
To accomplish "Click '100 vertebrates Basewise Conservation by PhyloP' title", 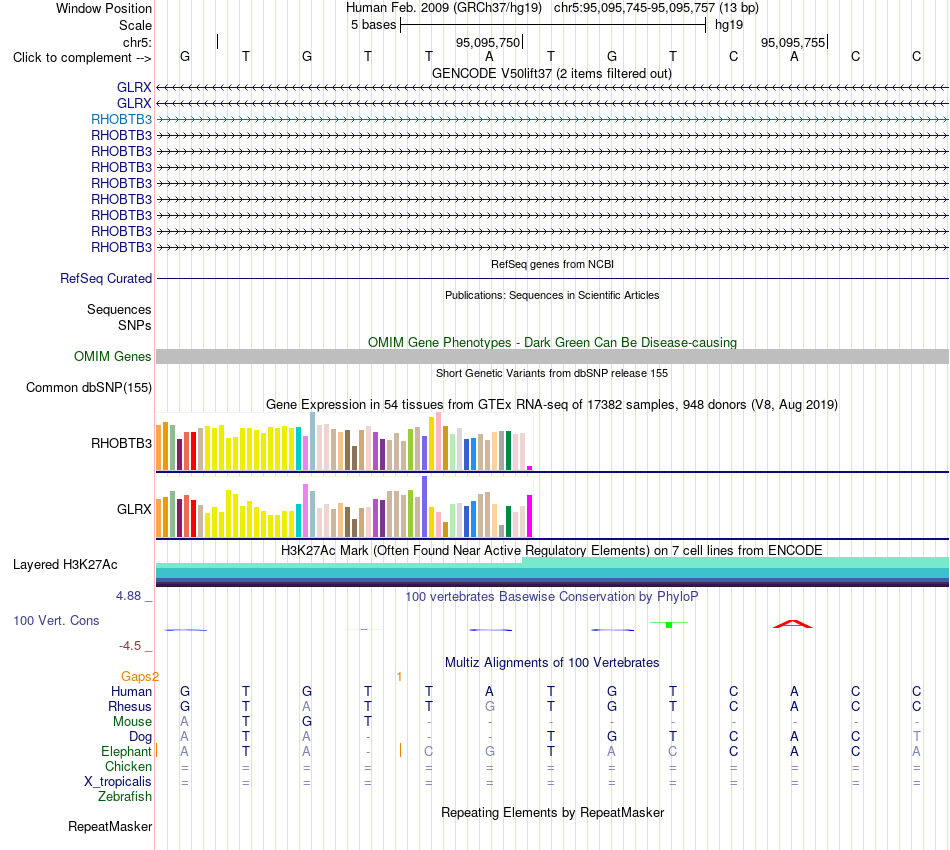I will [x=551, y=597].
